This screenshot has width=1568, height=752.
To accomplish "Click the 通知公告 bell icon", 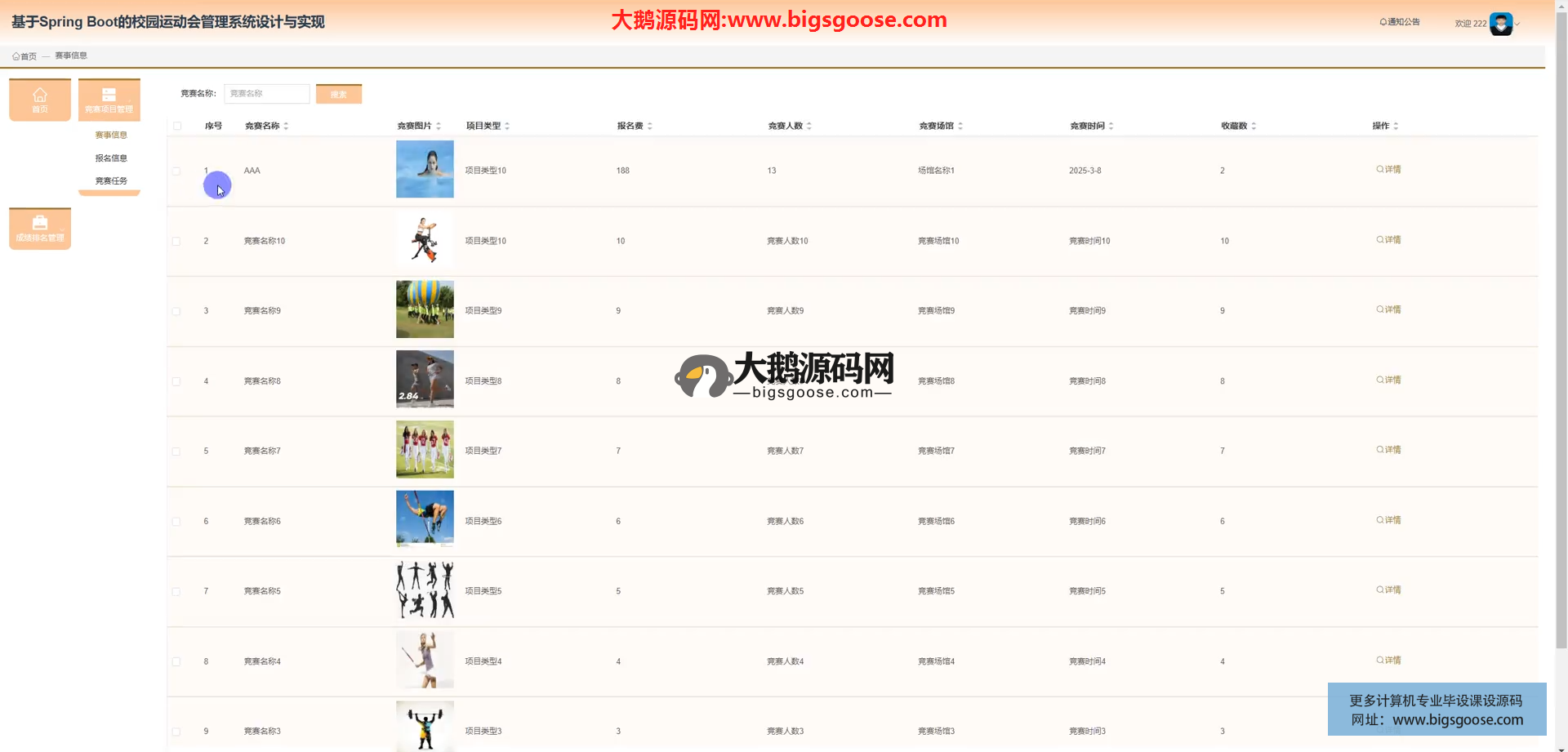I will click(x=1383, y=22).
